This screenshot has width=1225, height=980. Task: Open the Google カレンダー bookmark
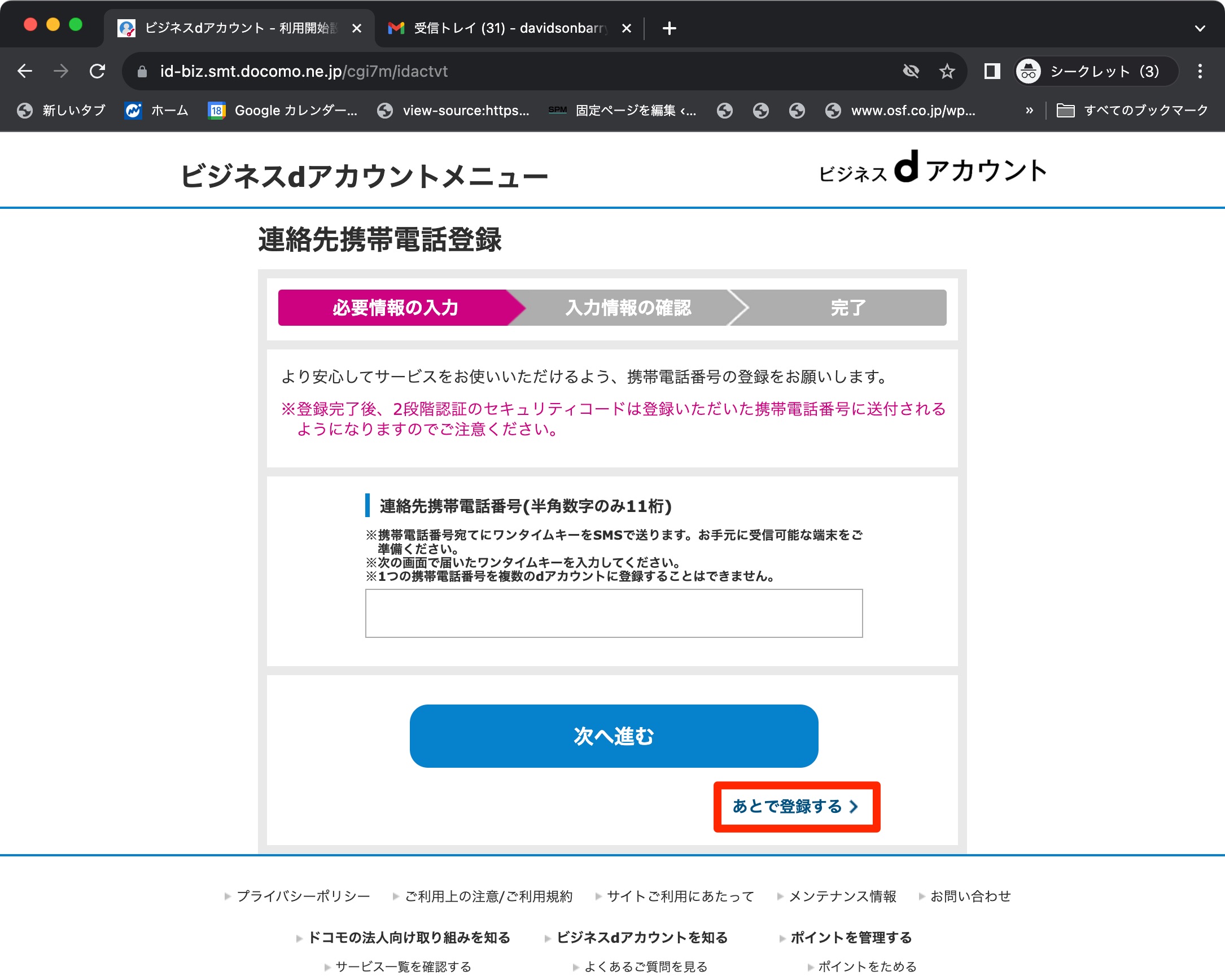283,110
